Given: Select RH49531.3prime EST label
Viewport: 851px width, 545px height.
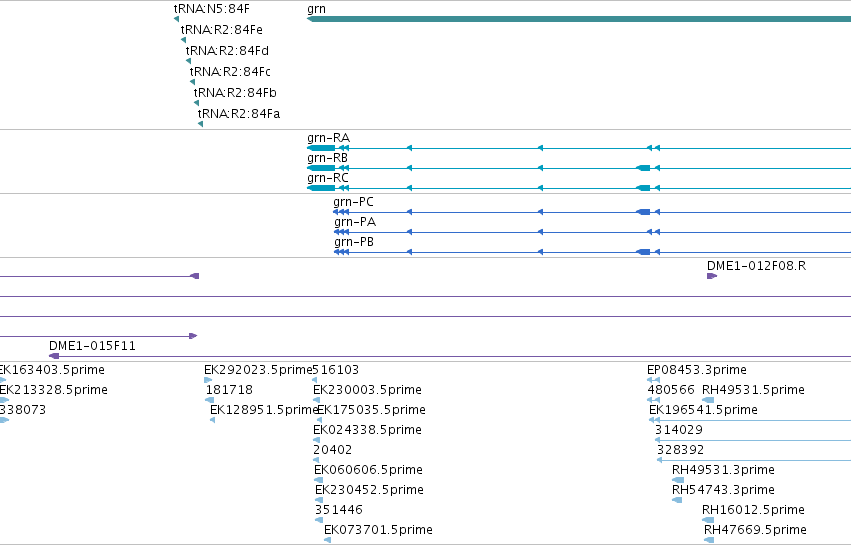Looking at the screenshot, I should tap(723, 470).
